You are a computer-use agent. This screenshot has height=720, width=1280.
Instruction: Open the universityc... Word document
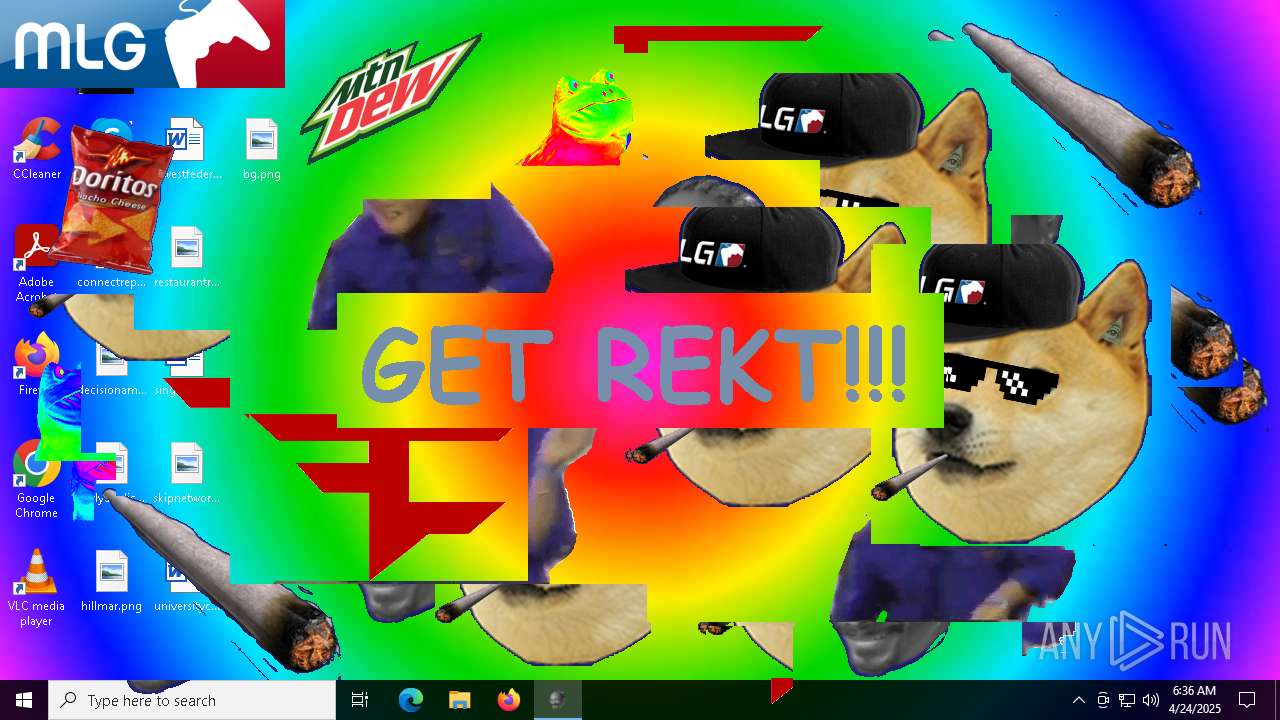(x=187, y=580)
